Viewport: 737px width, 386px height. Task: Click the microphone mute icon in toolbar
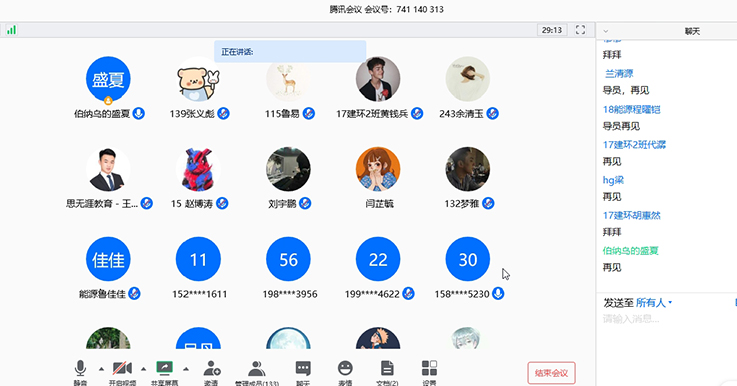(x=80, y=368)
